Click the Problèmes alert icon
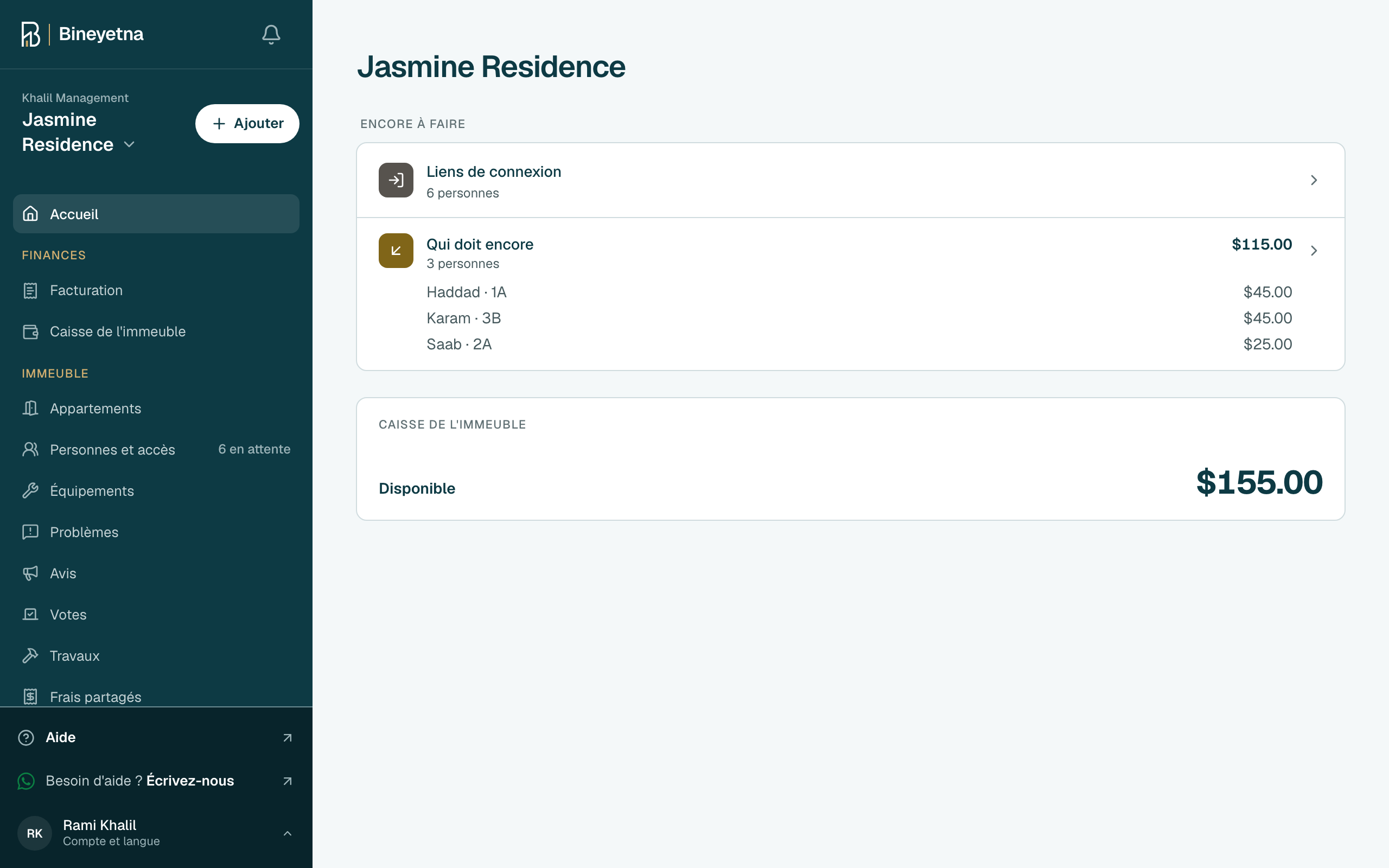 click(30, 532)
